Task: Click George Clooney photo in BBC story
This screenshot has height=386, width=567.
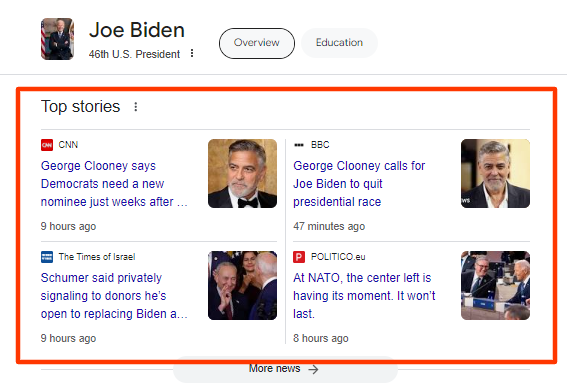Action: tap(495, 173)
